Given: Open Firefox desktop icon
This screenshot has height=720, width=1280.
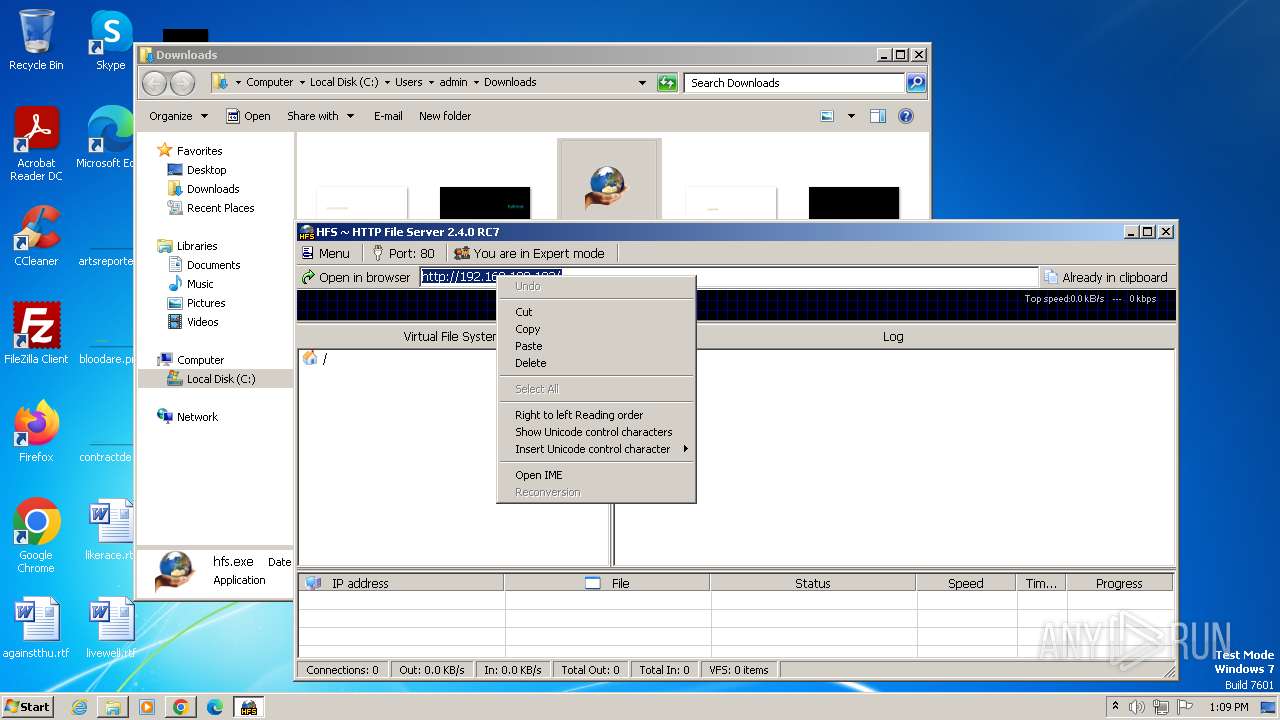Looking at the screenshot, I should [36, 432].
